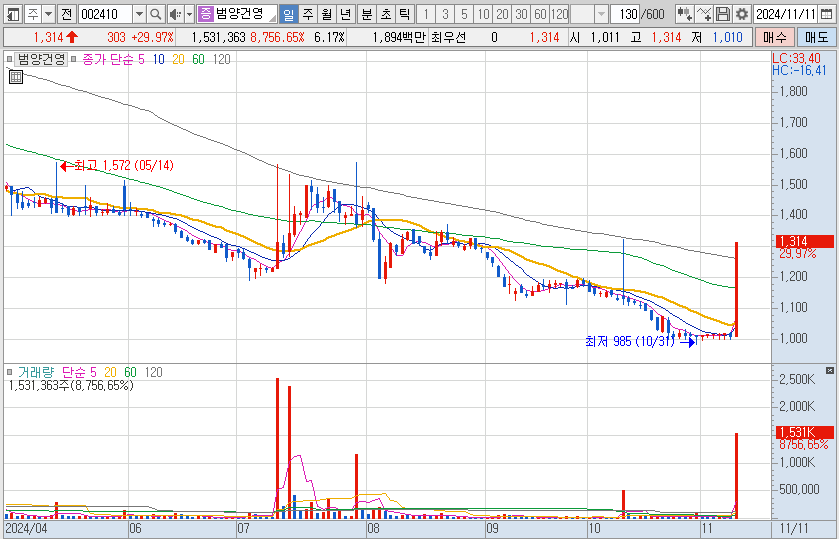
Task: Click the add indicator line icon
Action: 704,14
